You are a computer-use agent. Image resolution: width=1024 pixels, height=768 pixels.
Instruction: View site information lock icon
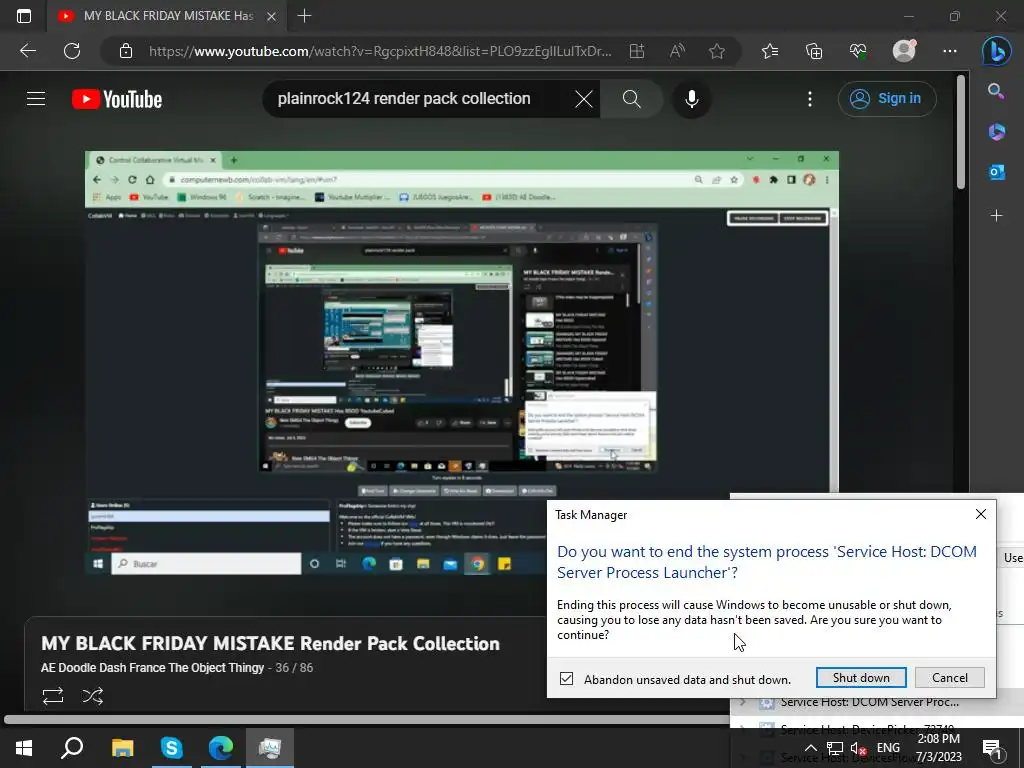pyautogui.click(x=126, y=51)
